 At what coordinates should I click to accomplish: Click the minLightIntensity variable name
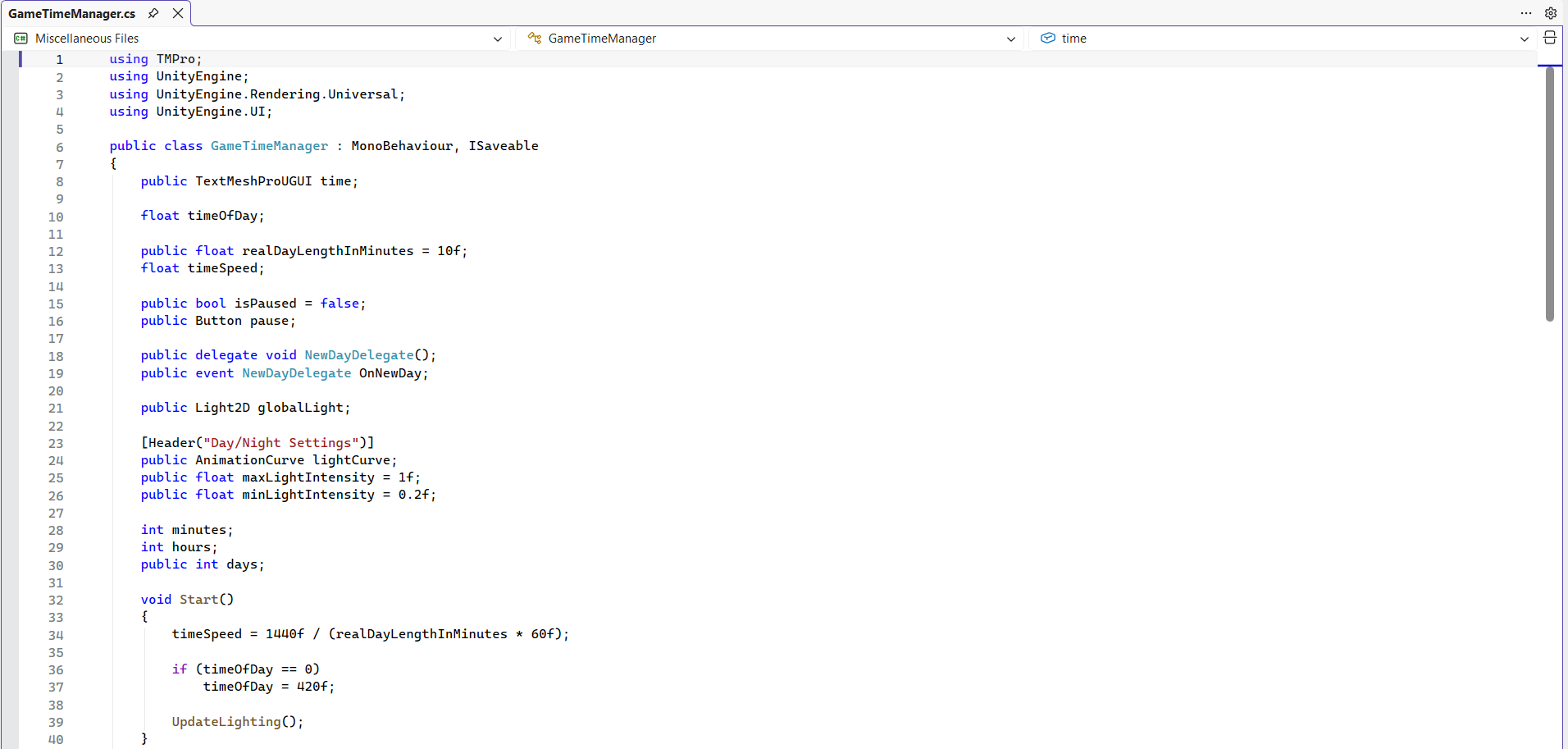point(308,495)
